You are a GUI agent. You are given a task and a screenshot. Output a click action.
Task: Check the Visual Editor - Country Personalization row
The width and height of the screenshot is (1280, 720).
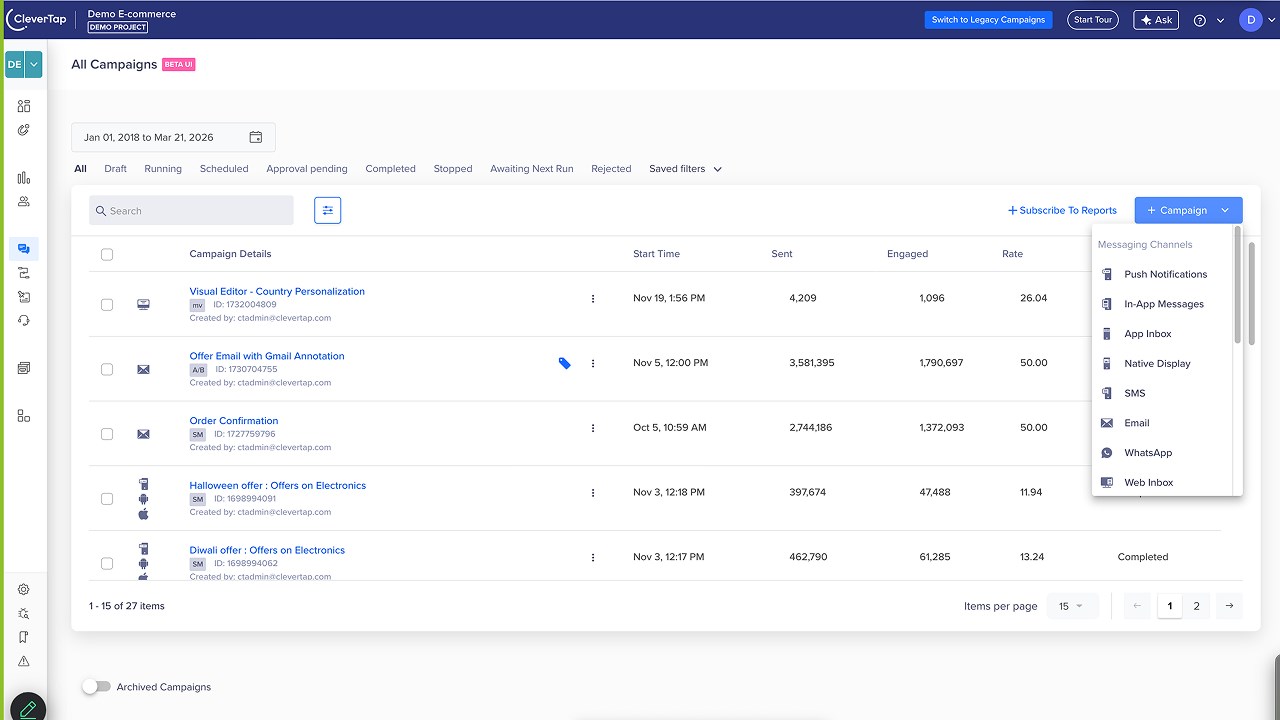[x=107, y=304]
